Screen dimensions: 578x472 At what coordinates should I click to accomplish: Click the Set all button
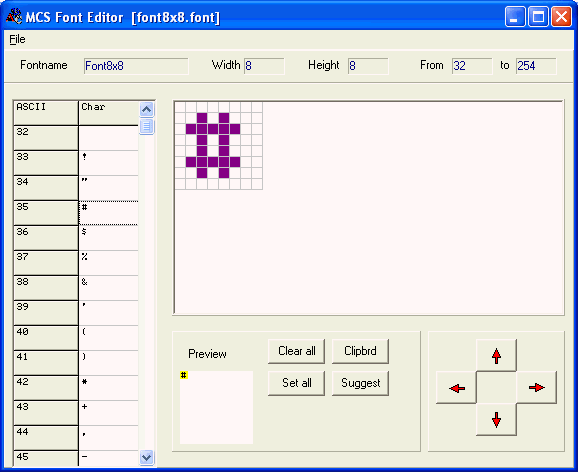(296, 383)
